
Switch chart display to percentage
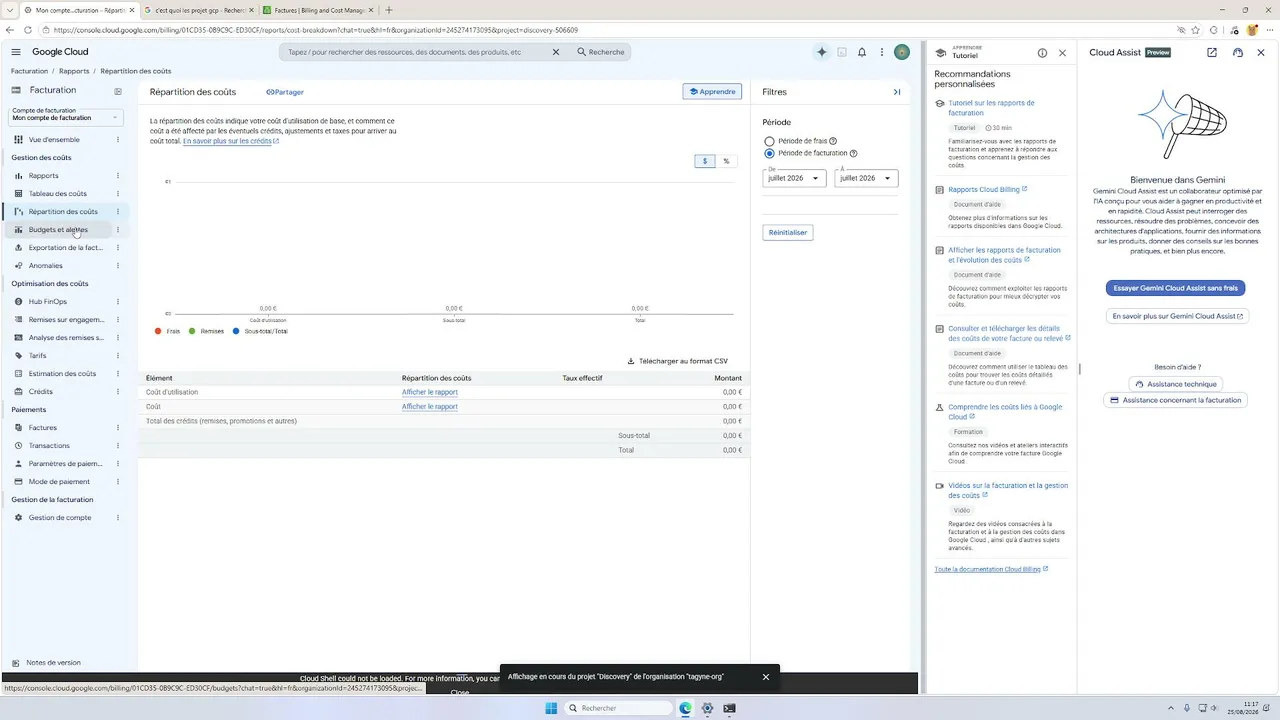click(x=726, y=161)
